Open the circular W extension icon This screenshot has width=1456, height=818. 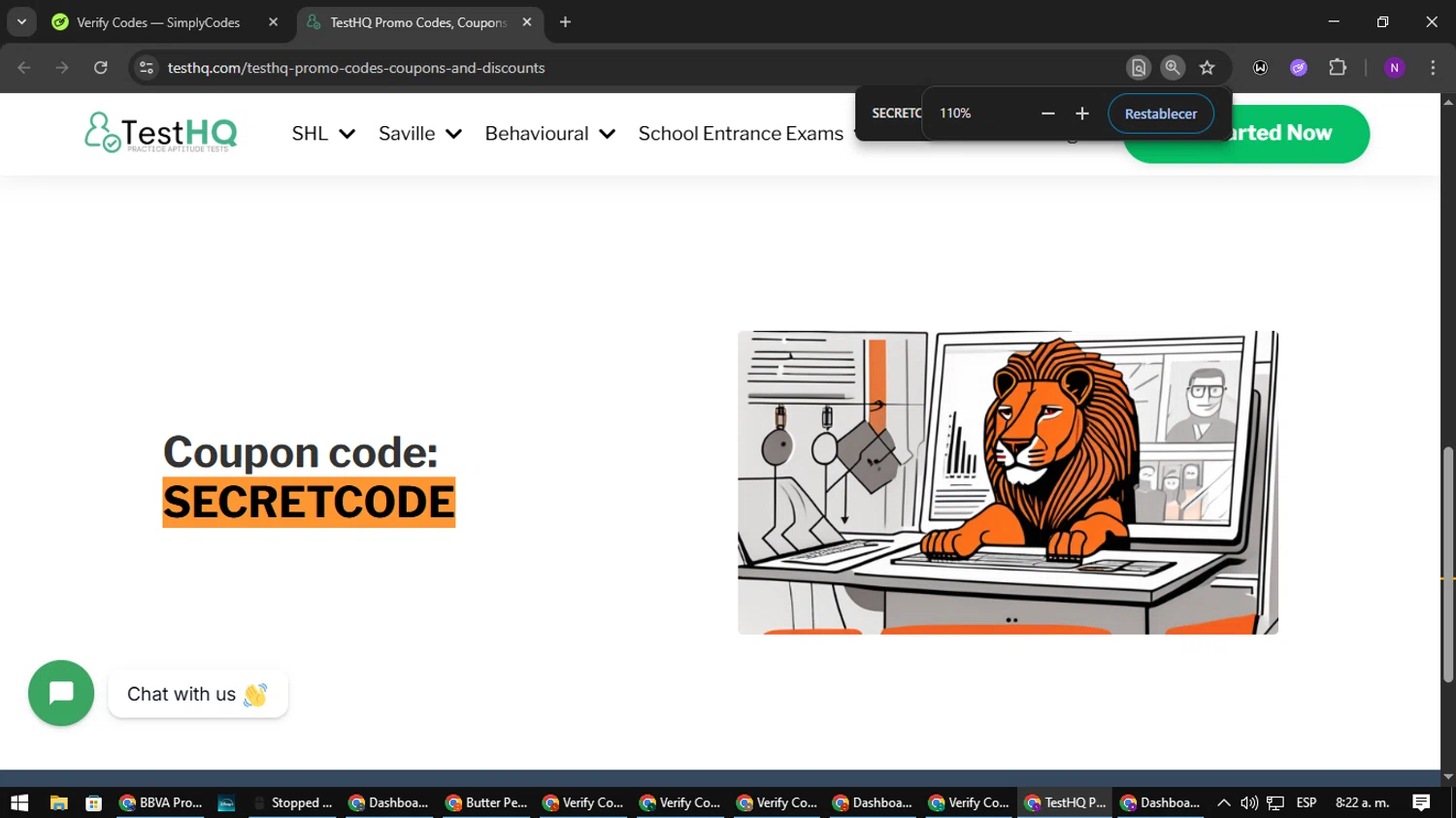(1260, 68)
